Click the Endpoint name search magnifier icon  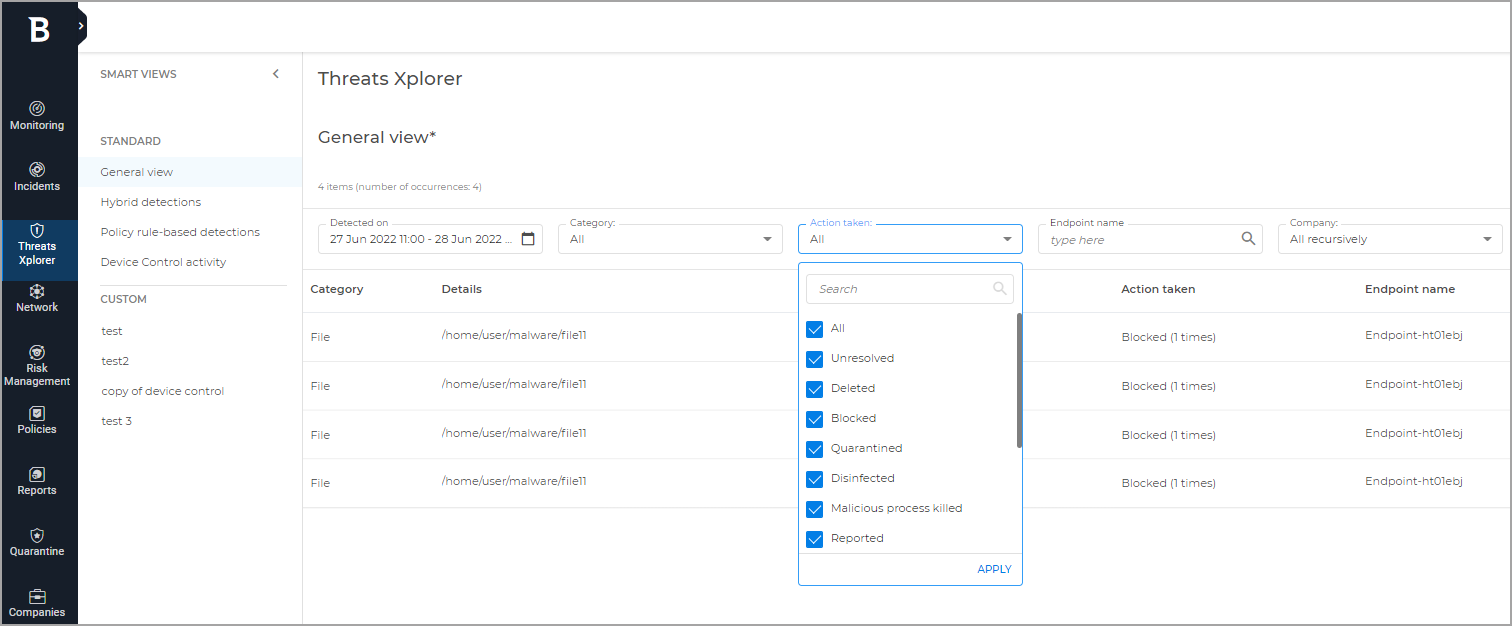click(x=1247, y=239)
